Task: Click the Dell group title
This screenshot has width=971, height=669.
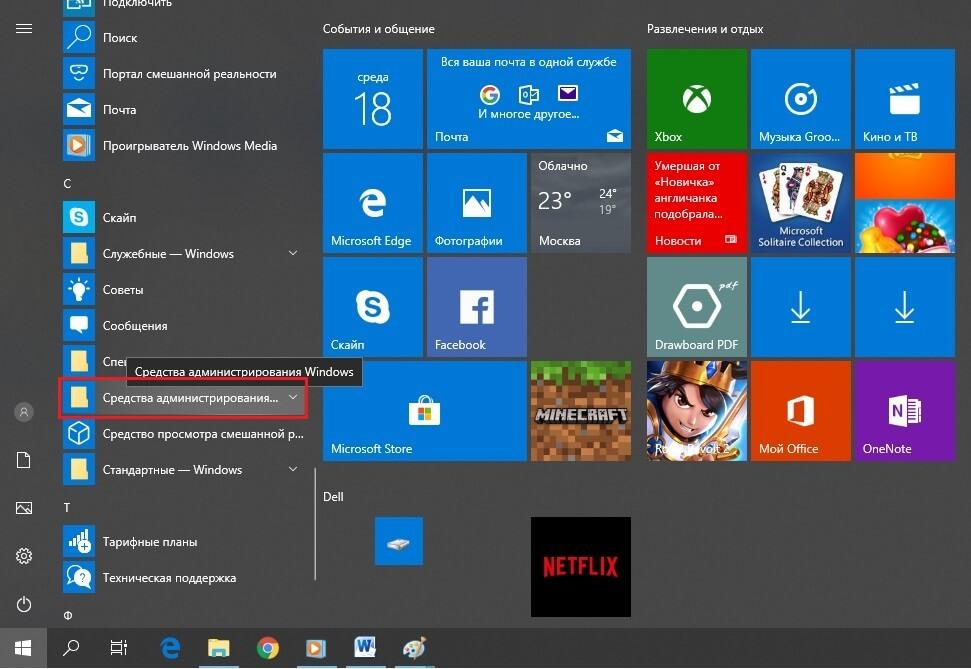Action: (x=333, y=497)
